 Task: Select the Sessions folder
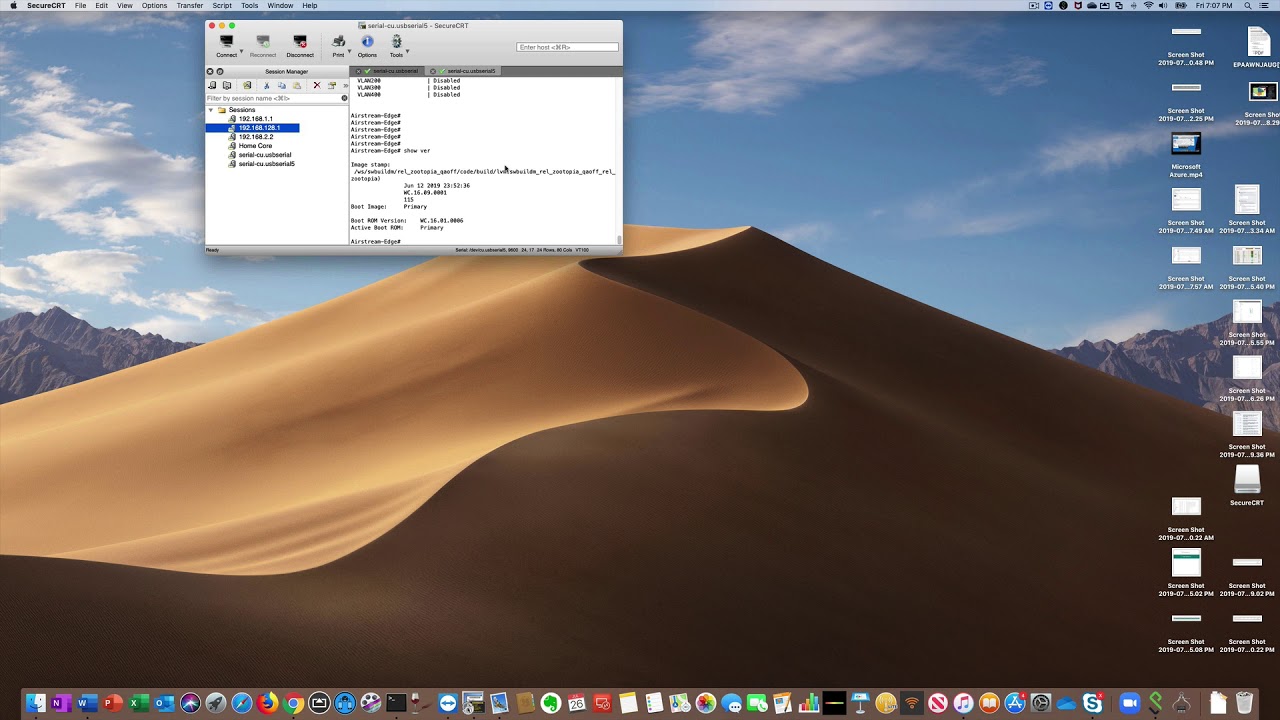pyautogui.click(x=242, y=110)
